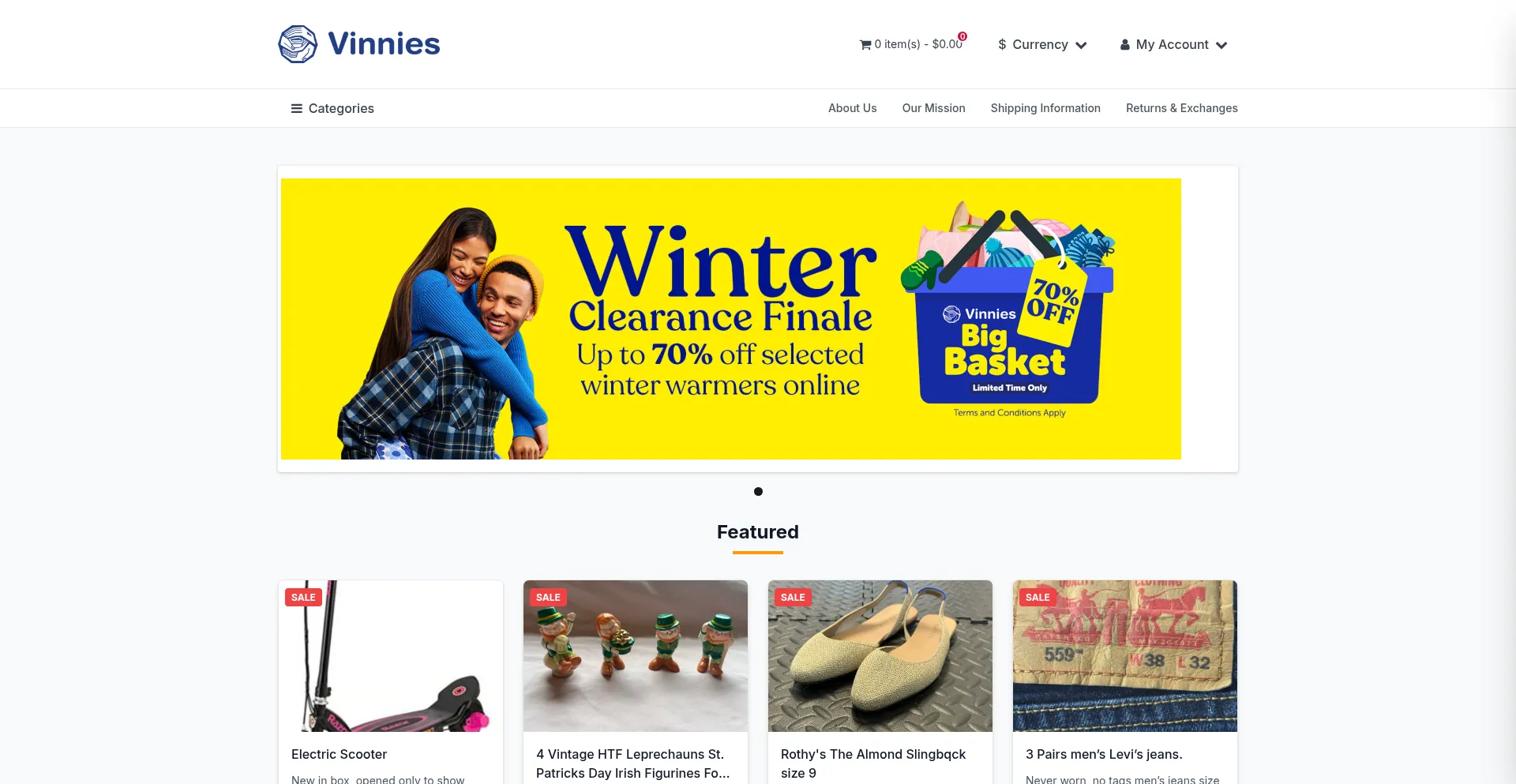Screen dimensions: 1516x784
Task: Click the Vinnies logo icon
Action: click(298, 44)
